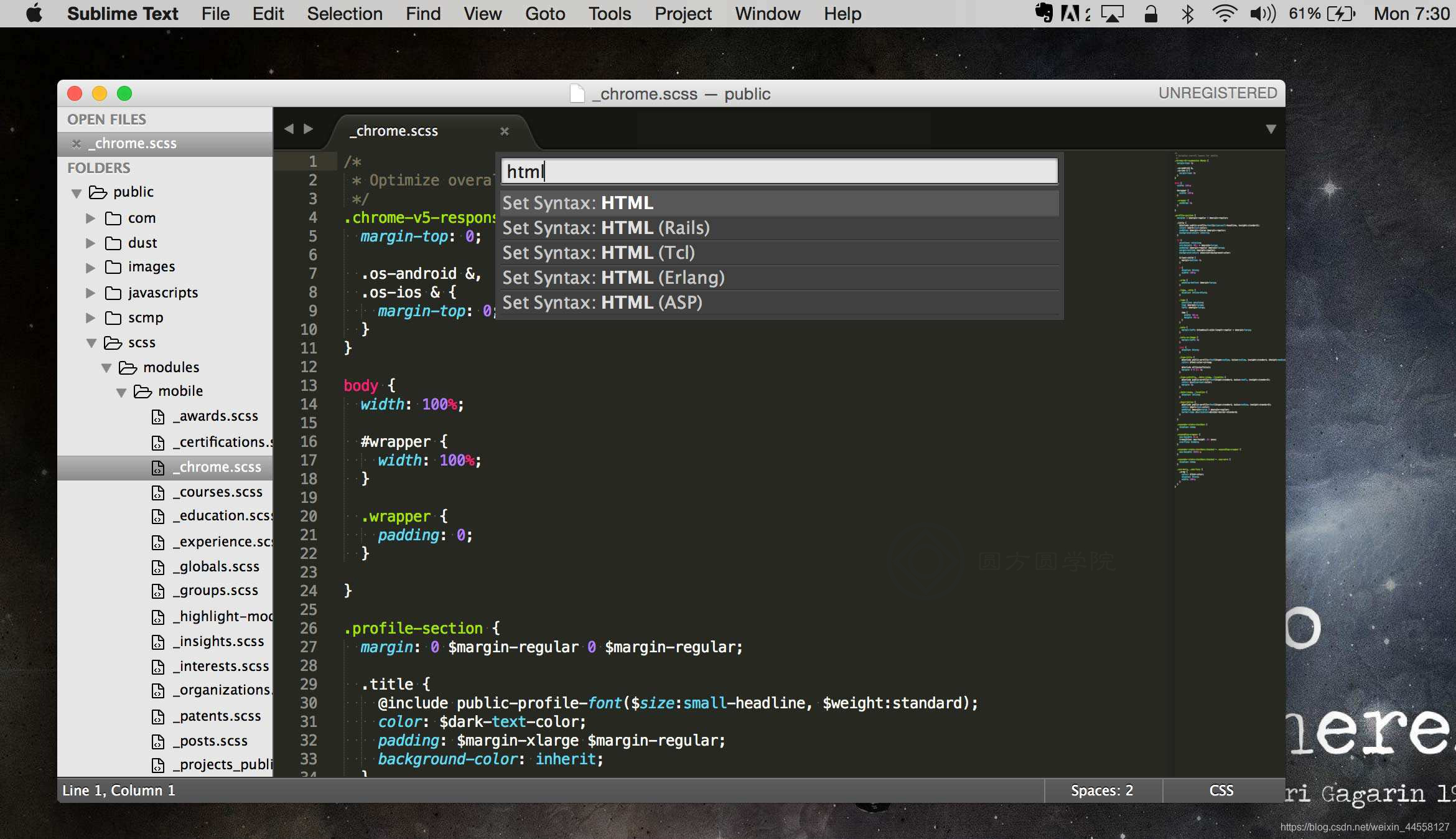Click the _globals.scss file icon
The height and width of the screenshot is (839, 1456).
(x=158, y=567)
